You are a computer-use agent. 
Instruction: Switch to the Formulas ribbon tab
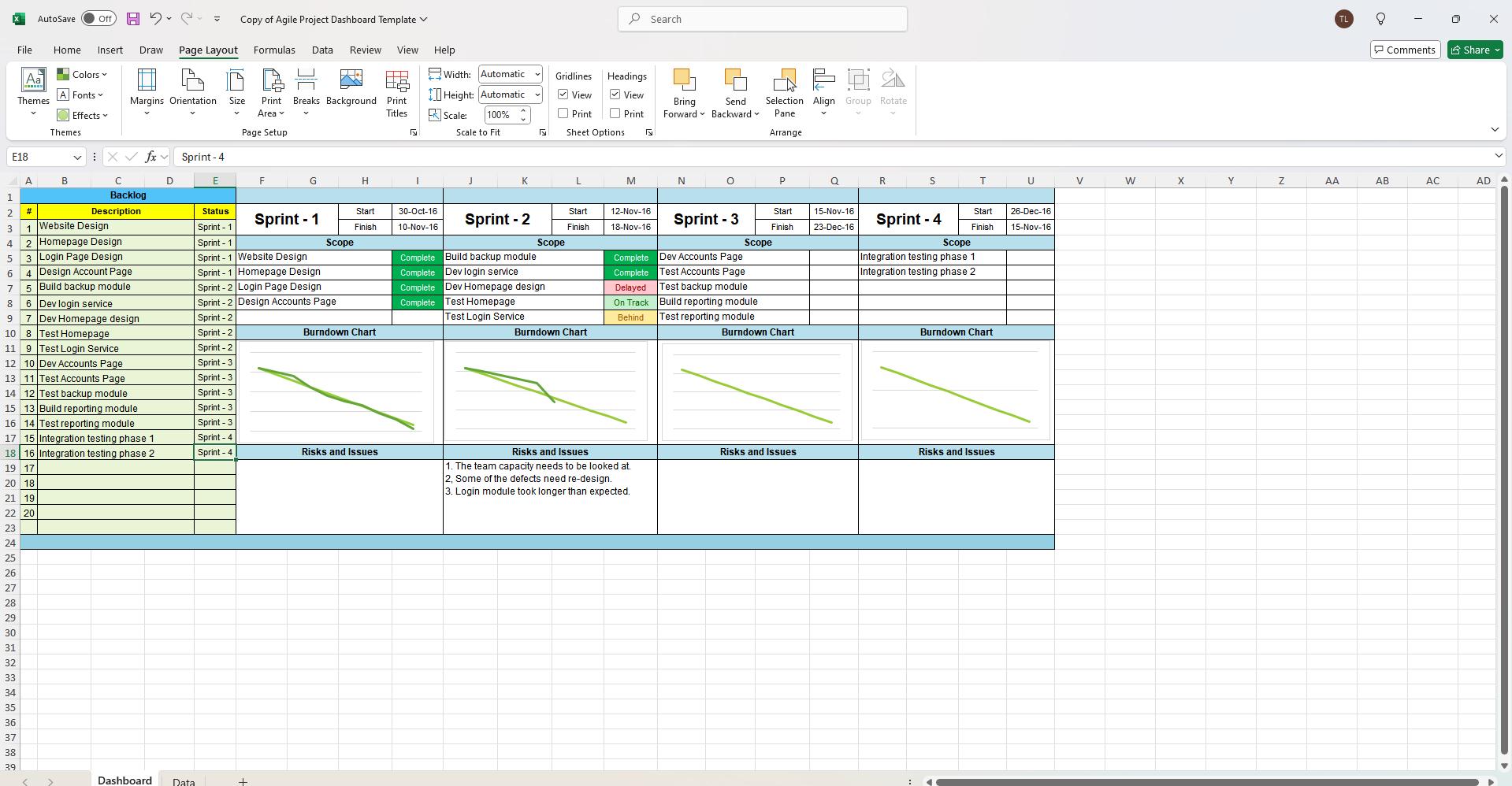click(273, 50)
